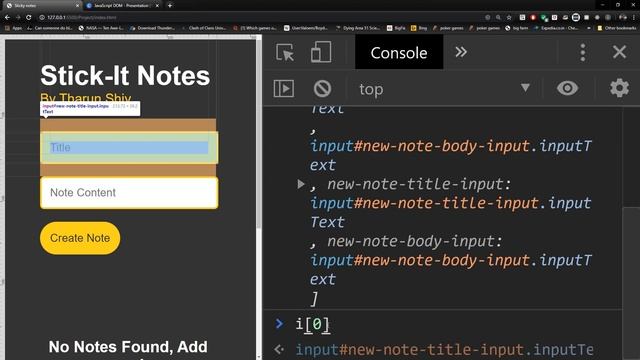Switch to the JavaScript DOM Presentation tab
Image resolution: width=640 pixels, height=360 pixels.
[x=121, y=6]
